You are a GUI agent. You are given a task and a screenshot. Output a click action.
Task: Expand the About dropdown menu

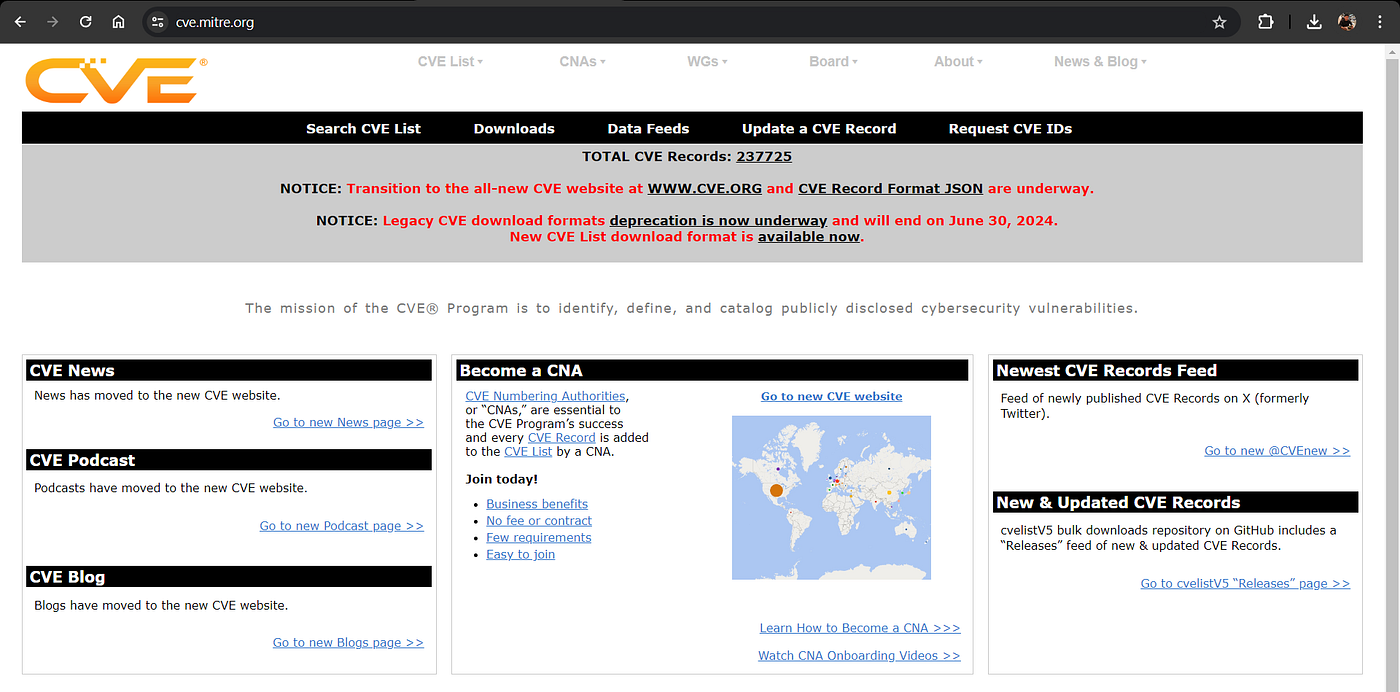click(x=958, y=61)
